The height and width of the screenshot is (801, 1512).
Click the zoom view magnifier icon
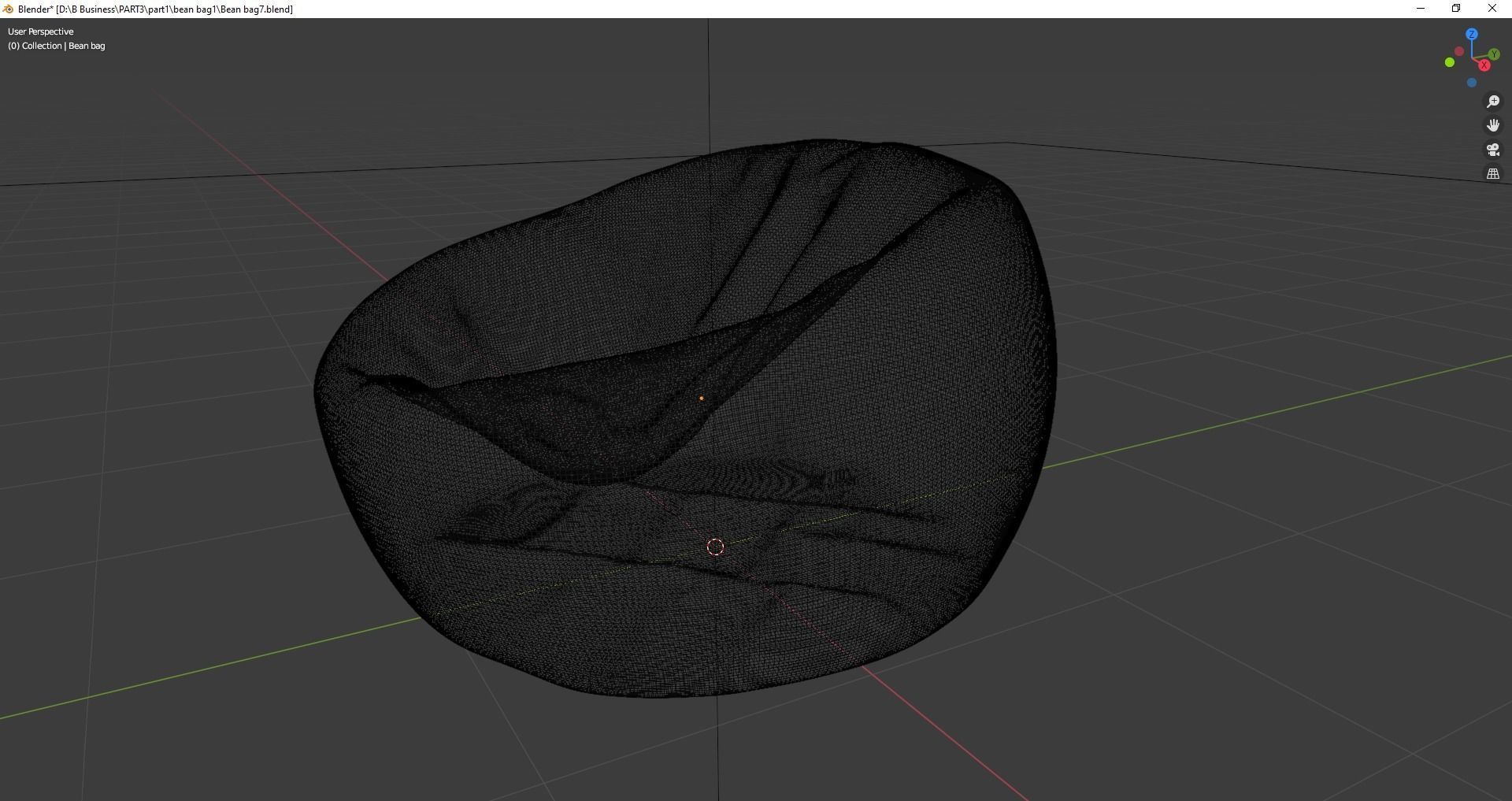click(1492, 102)
